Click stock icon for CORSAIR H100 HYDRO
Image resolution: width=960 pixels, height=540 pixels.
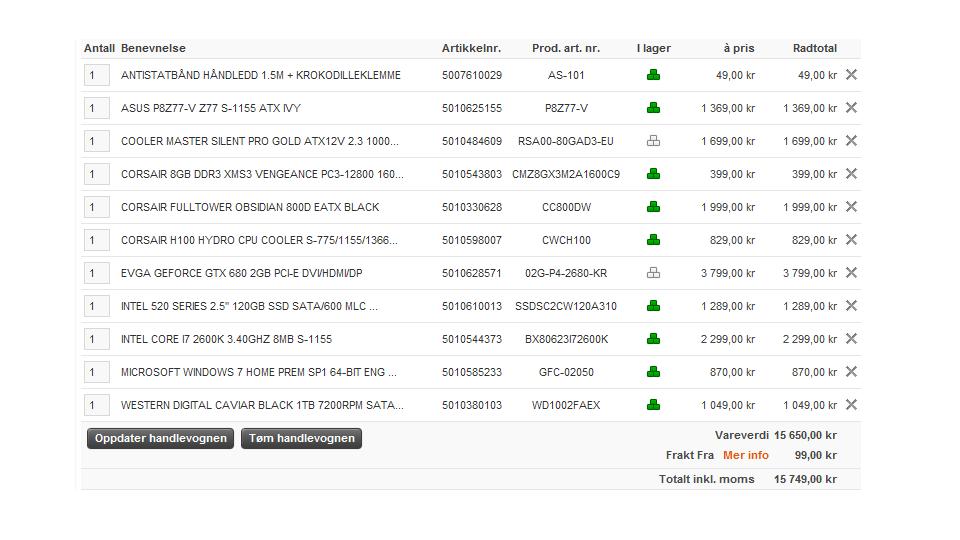pos(653,240)
